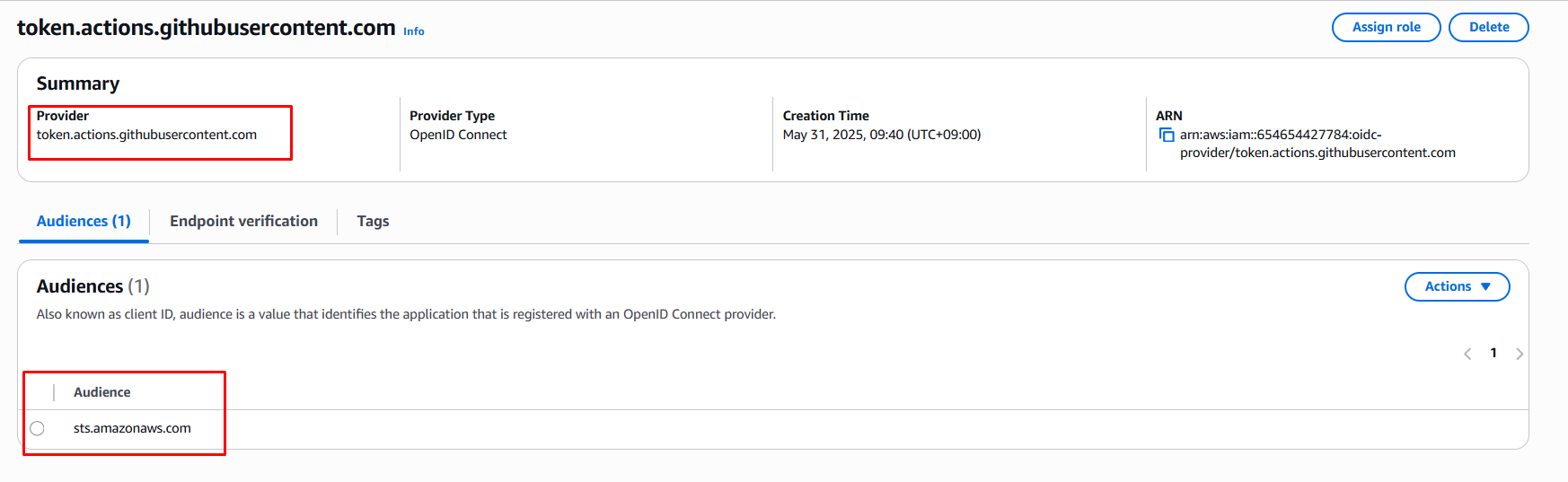Screen dimensions: 1568x482
Task: Switch to the Audiences (1) tab
Action: (x=84, y=221)
